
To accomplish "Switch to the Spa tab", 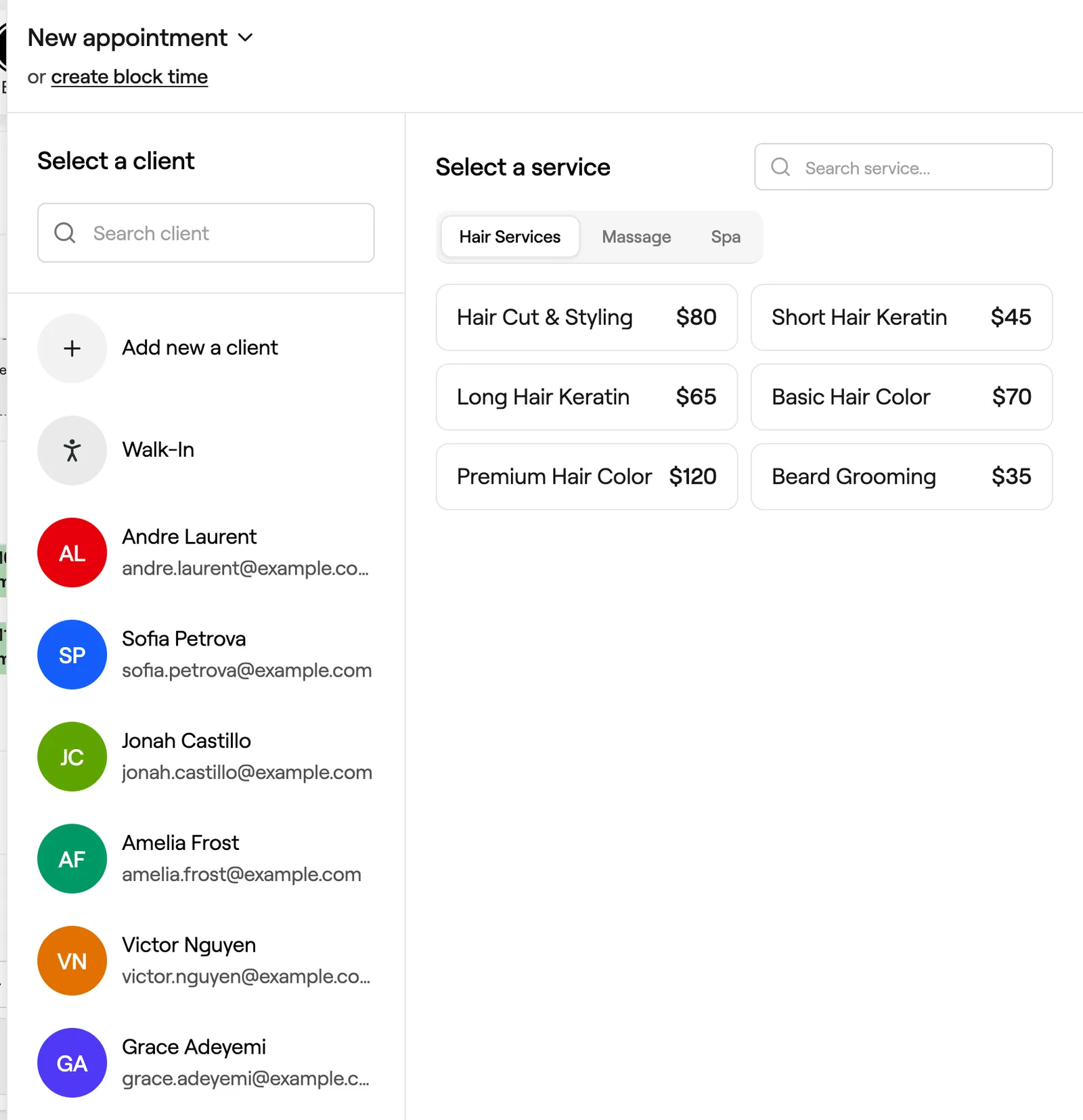I will (726, 237).
